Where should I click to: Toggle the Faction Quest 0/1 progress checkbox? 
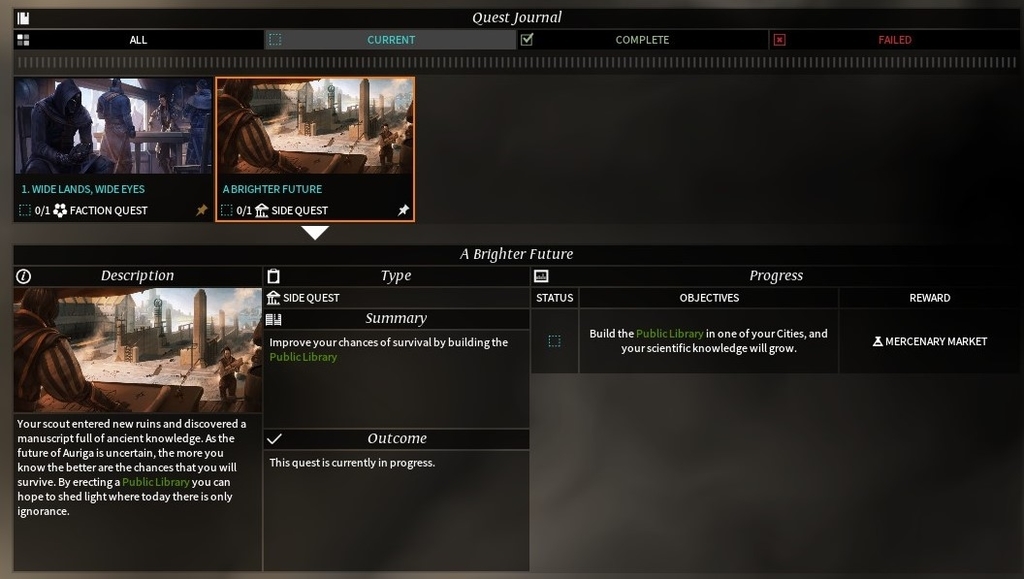(x=25, y=210)
